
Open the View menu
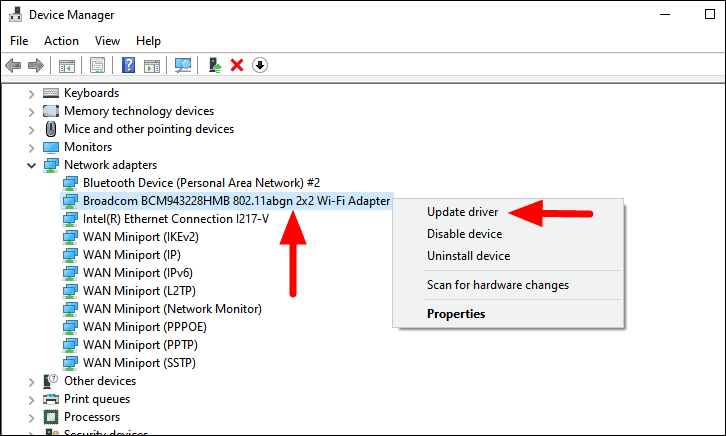click(x=107, y=41)
